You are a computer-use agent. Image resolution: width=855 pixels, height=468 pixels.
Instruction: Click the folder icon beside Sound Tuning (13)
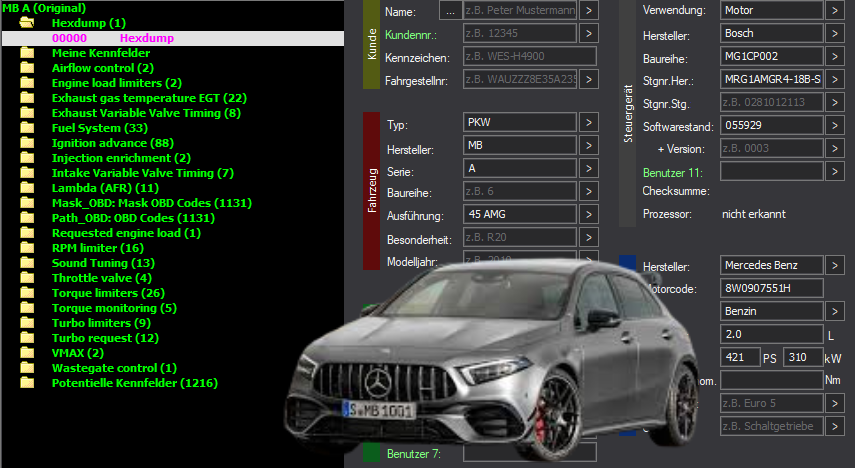[x=27, y=263]
